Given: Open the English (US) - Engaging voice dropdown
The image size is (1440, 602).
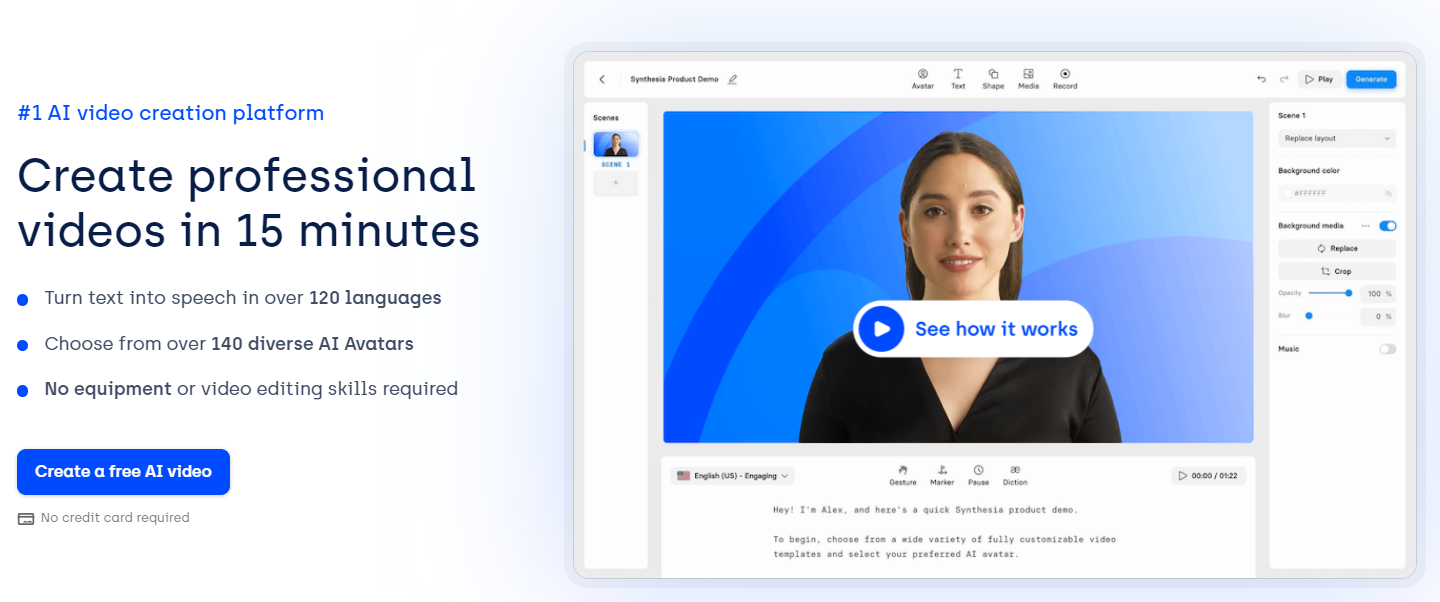Looking at the screenshot, I should pyautogui.click(x=733, y=476).
